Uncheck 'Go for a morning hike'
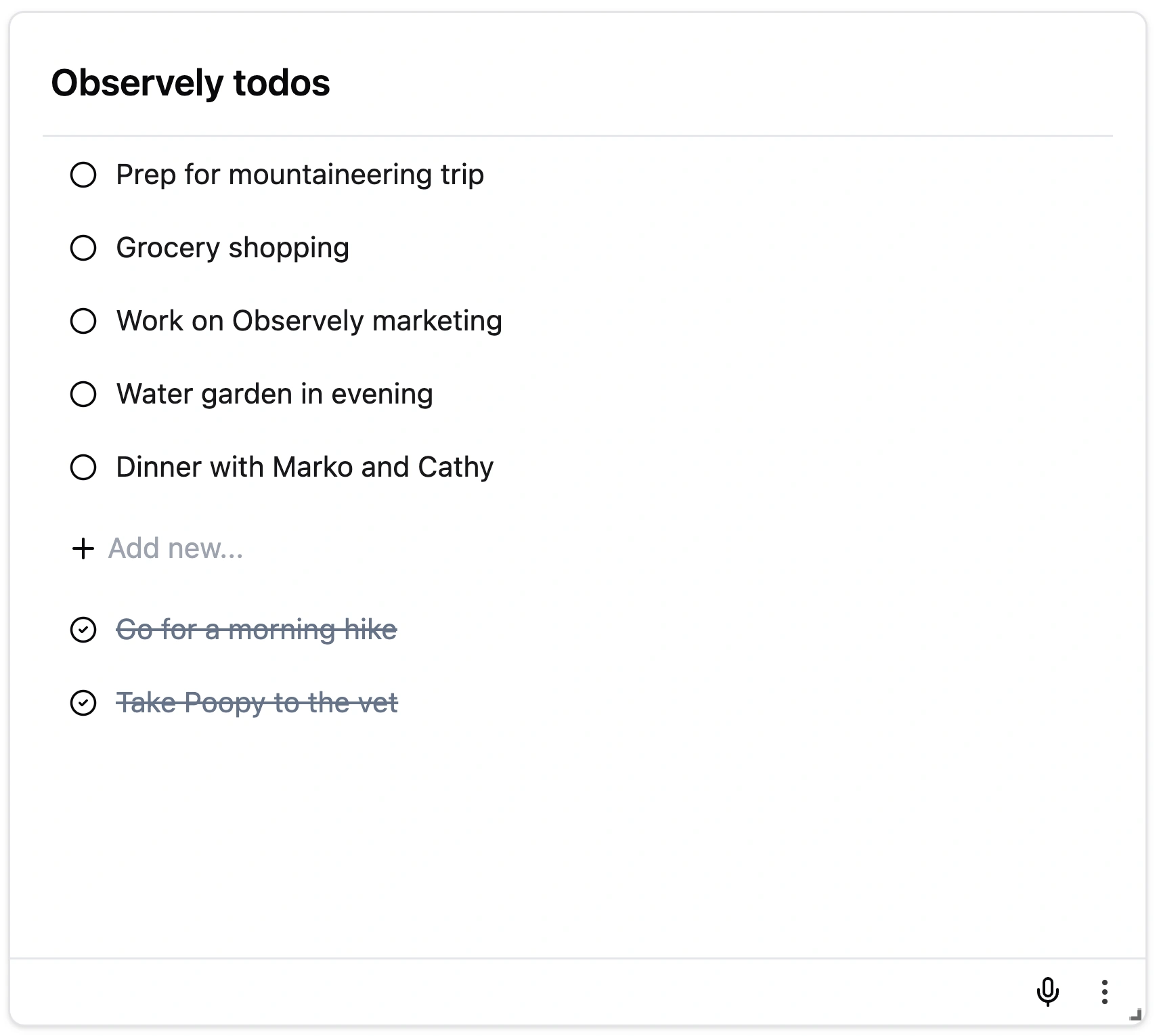The width and height of the screenshot is (1159, 1036). (83, 630)
